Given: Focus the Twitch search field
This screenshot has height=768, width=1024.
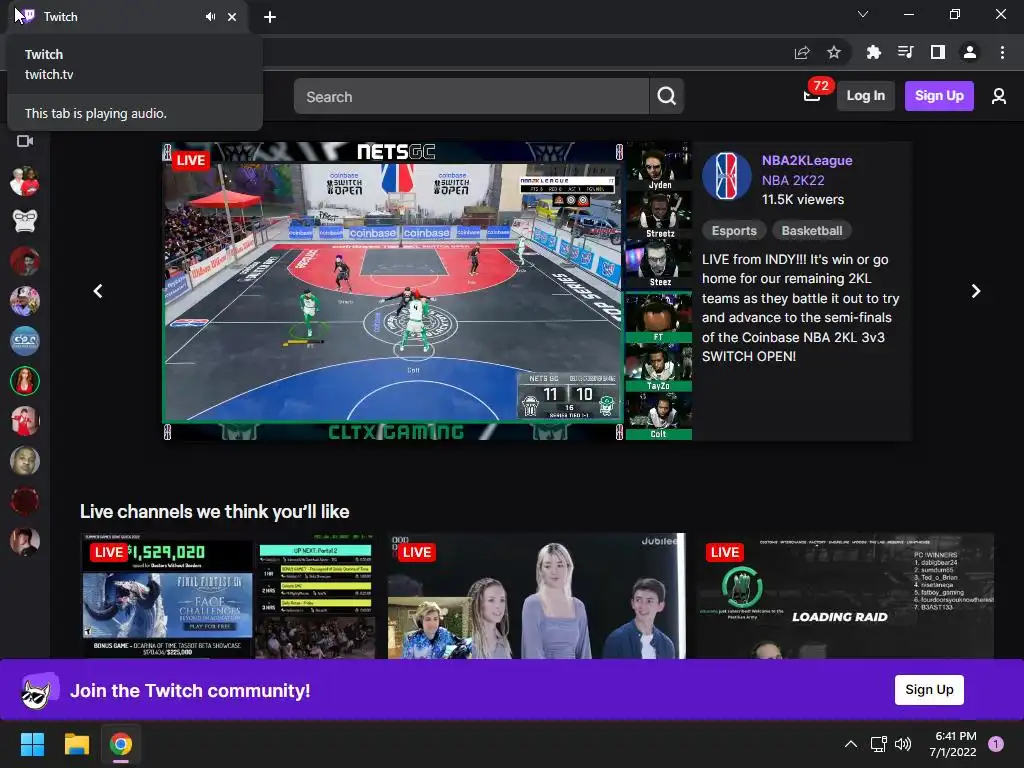Looking at the screenshot, I should click(472, 96).
